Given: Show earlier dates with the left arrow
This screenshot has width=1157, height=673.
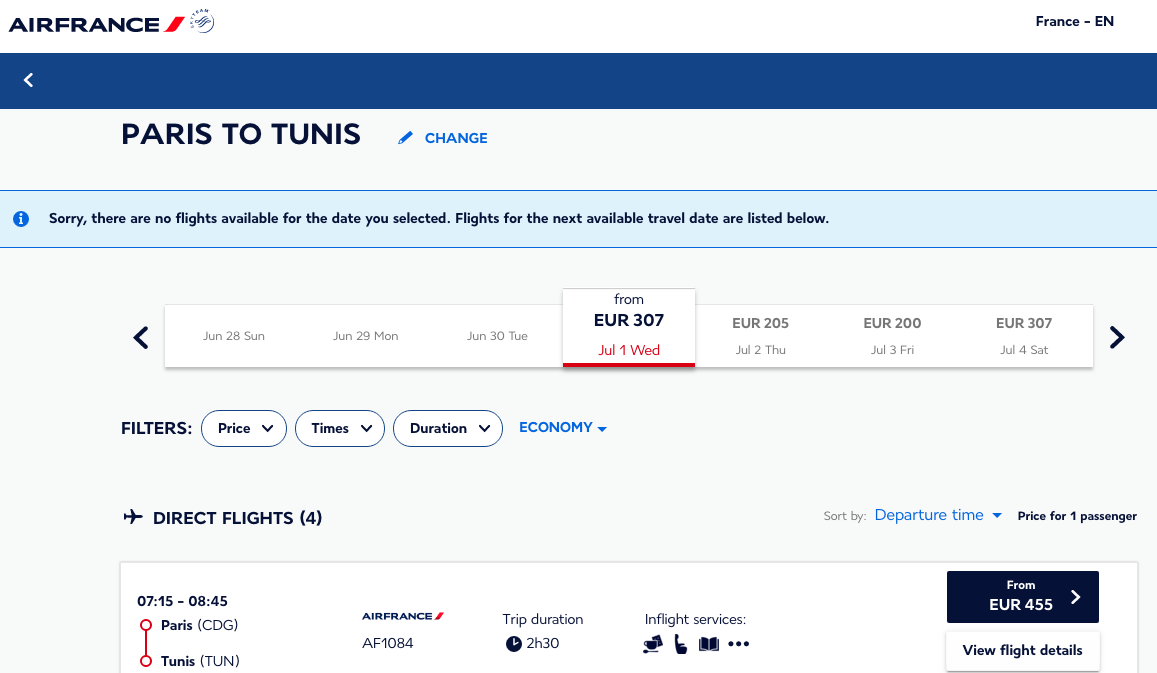Looking at the screenshot, I should [x=141, y=337].
